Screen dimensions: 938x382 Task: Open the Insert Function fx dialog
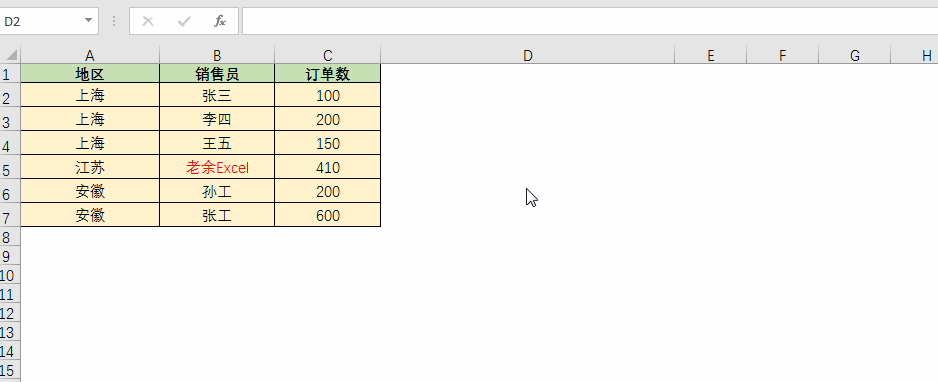tap(220, 22)
